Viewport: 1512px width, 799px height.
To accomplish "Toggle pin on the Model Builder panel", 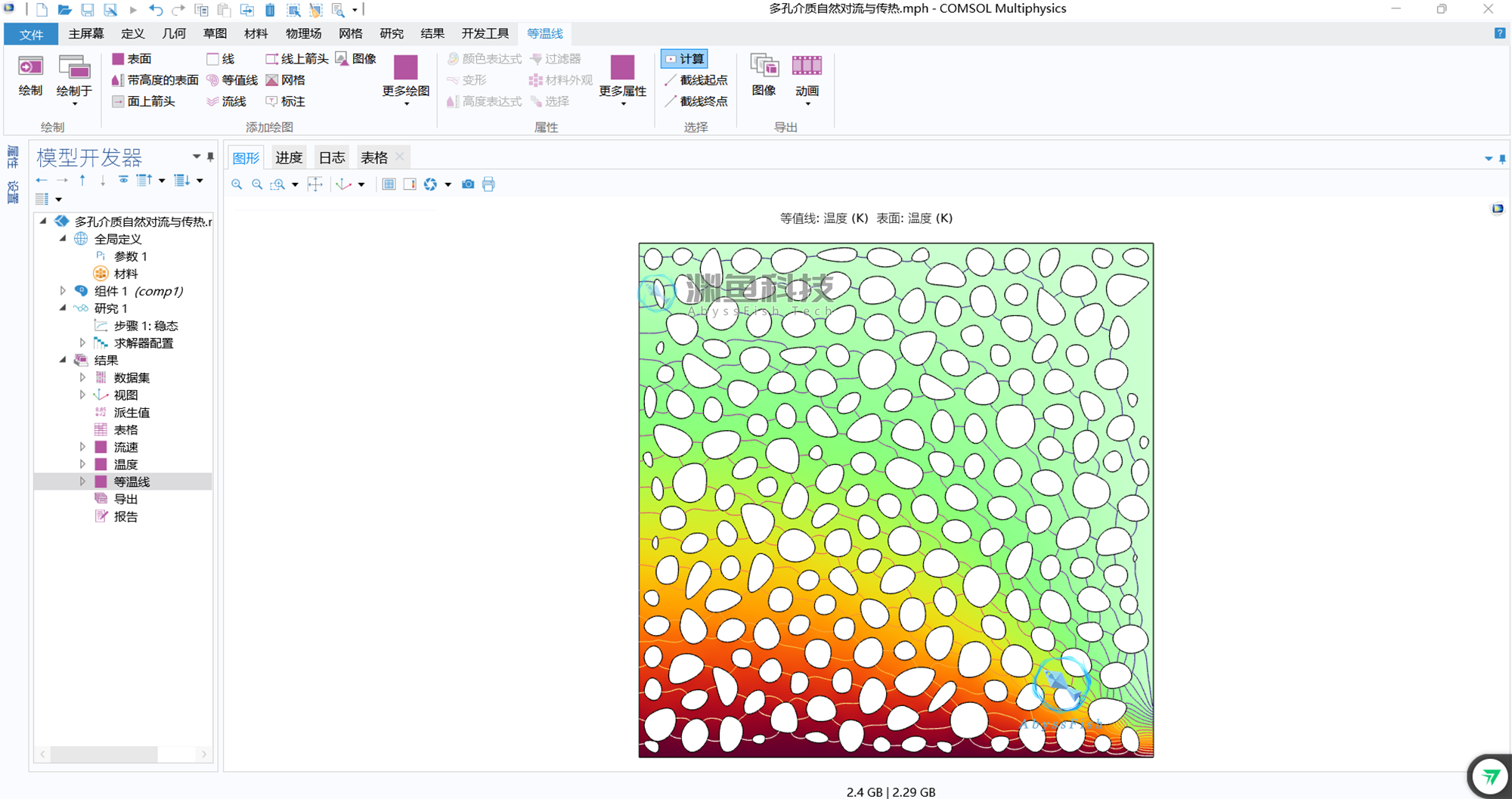I will pos(210,157).
